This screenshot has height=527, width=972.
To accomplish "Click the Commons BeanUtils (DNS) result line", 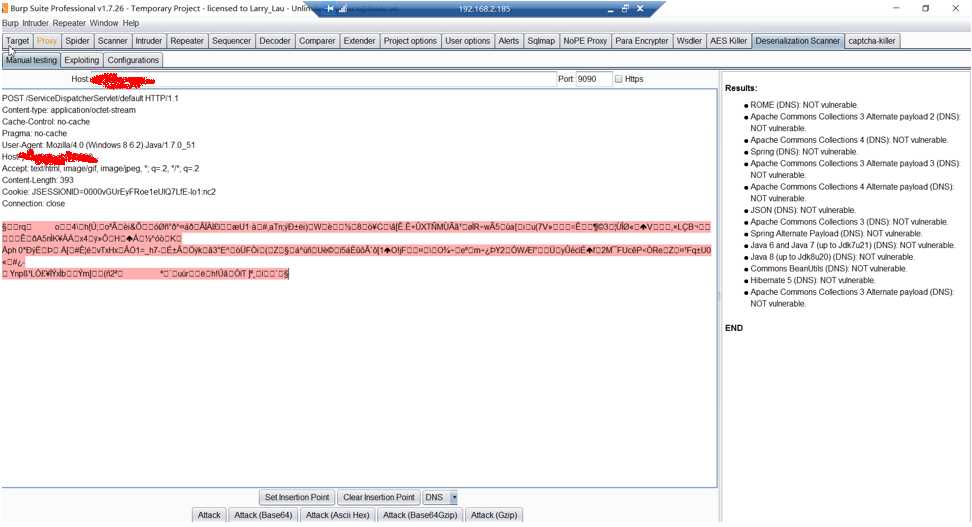I will [828, 268].
